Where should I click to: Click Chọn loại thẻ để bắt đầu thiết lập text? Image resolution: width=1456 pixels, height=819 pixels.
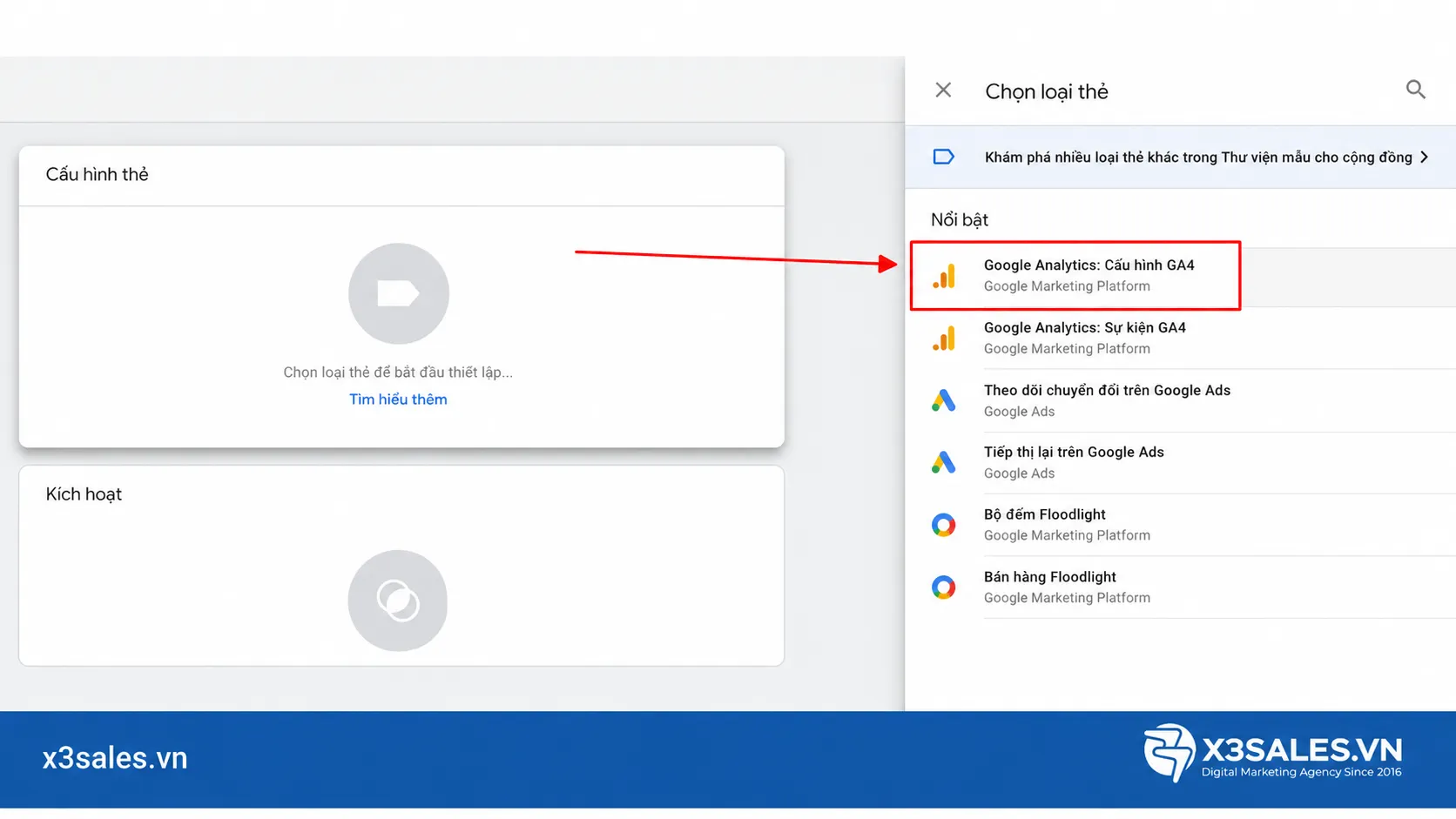coord(398,373)
